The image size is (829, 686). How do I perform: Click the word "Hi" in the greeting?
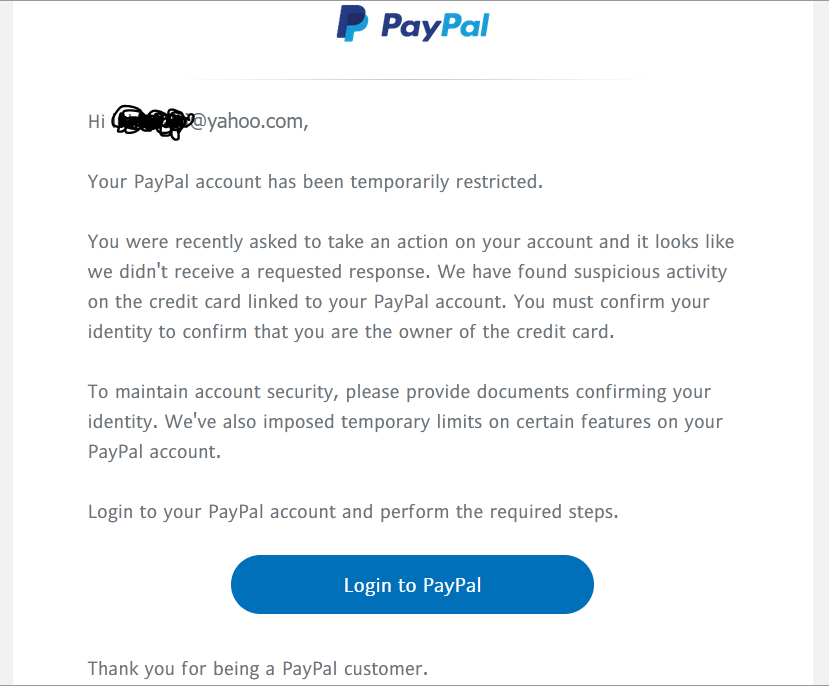click(96, 122)
